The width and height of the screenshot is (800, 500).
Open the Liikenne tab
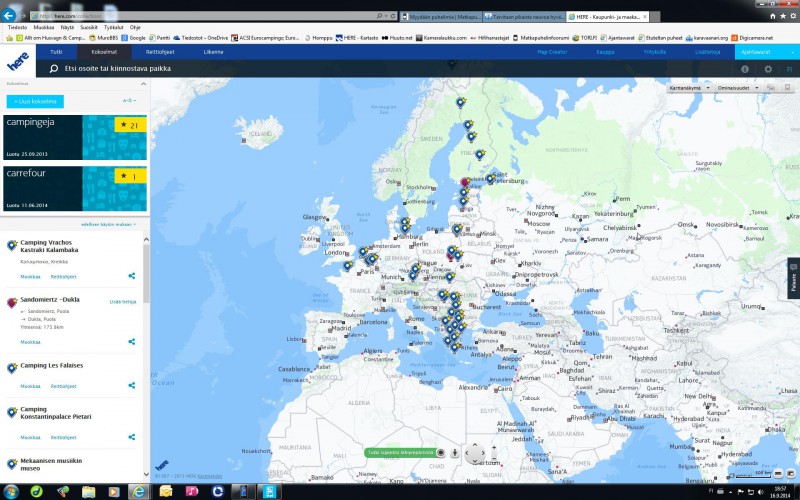[214, 51]
